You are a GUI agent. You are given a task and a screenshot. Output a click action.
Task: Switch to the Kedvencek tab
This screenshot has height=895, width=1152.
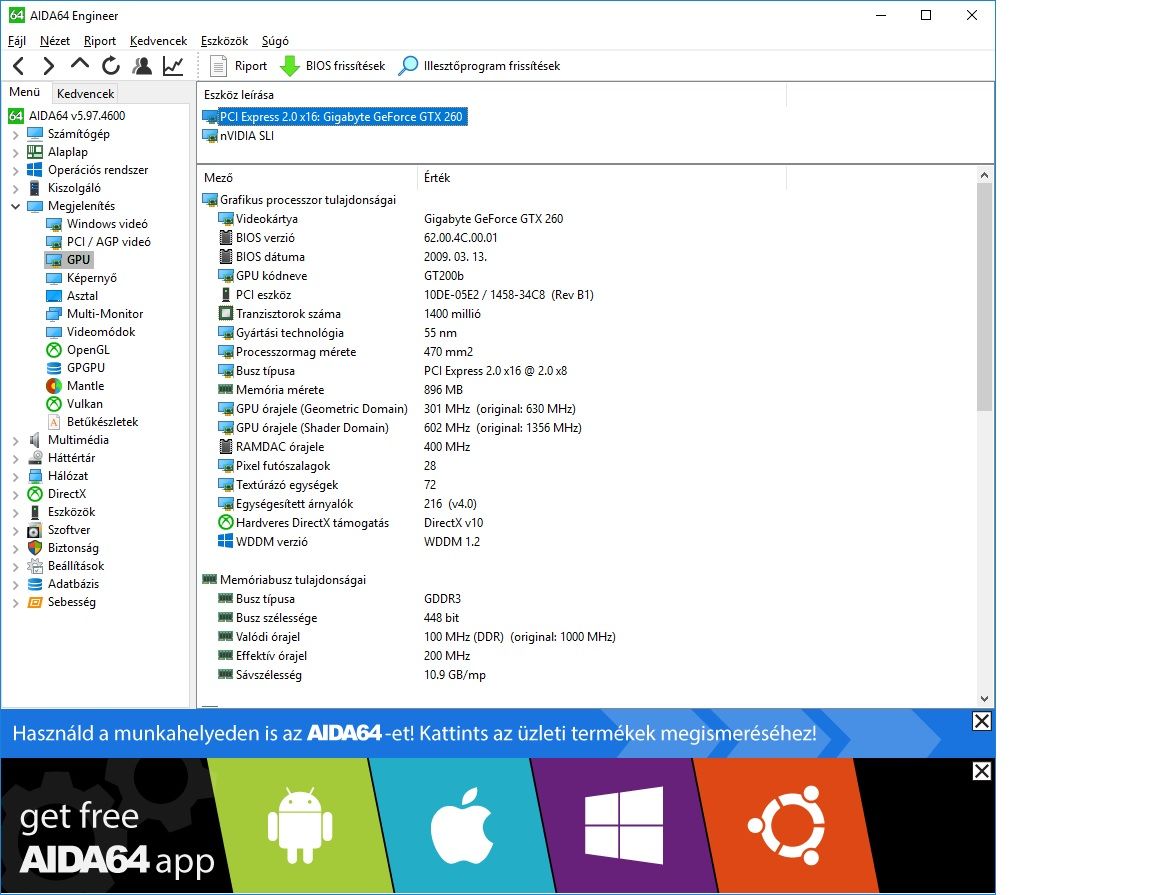85,93
